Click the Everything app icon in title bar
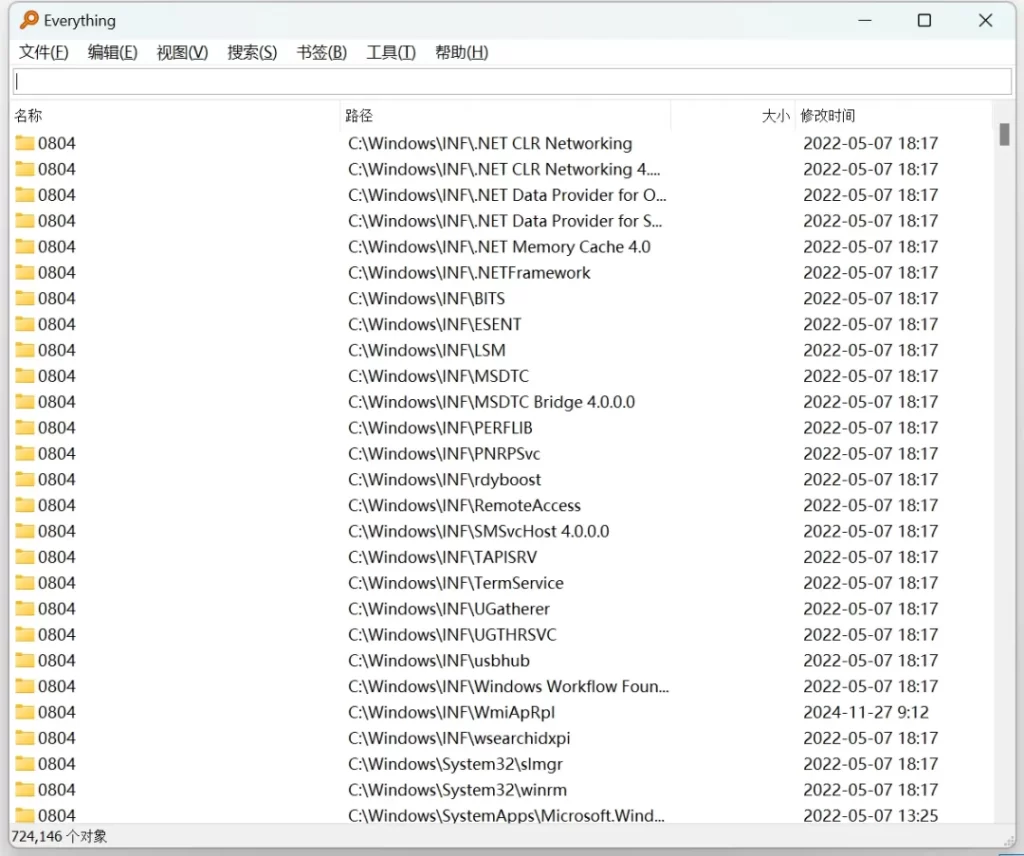Viewport: 1024px width, 856px height. [29, 20]
